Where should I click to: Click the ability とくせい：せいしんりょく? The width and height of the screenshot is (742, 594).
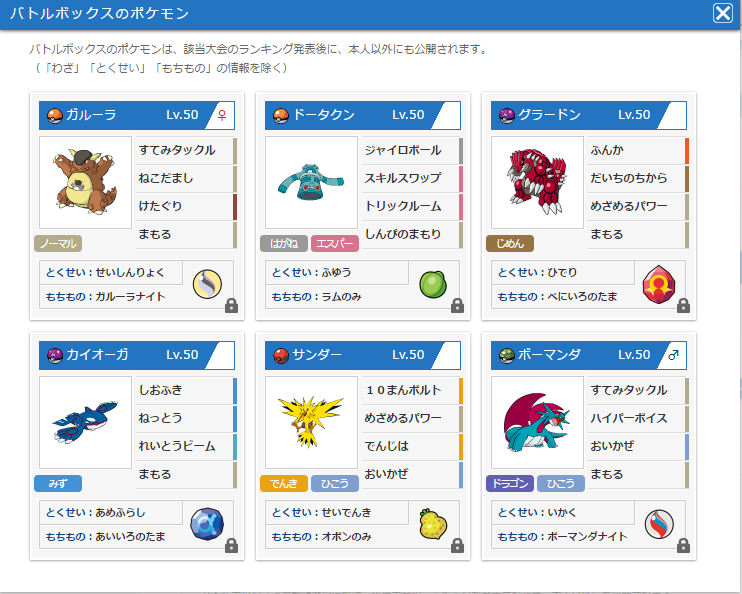point(111,273)
